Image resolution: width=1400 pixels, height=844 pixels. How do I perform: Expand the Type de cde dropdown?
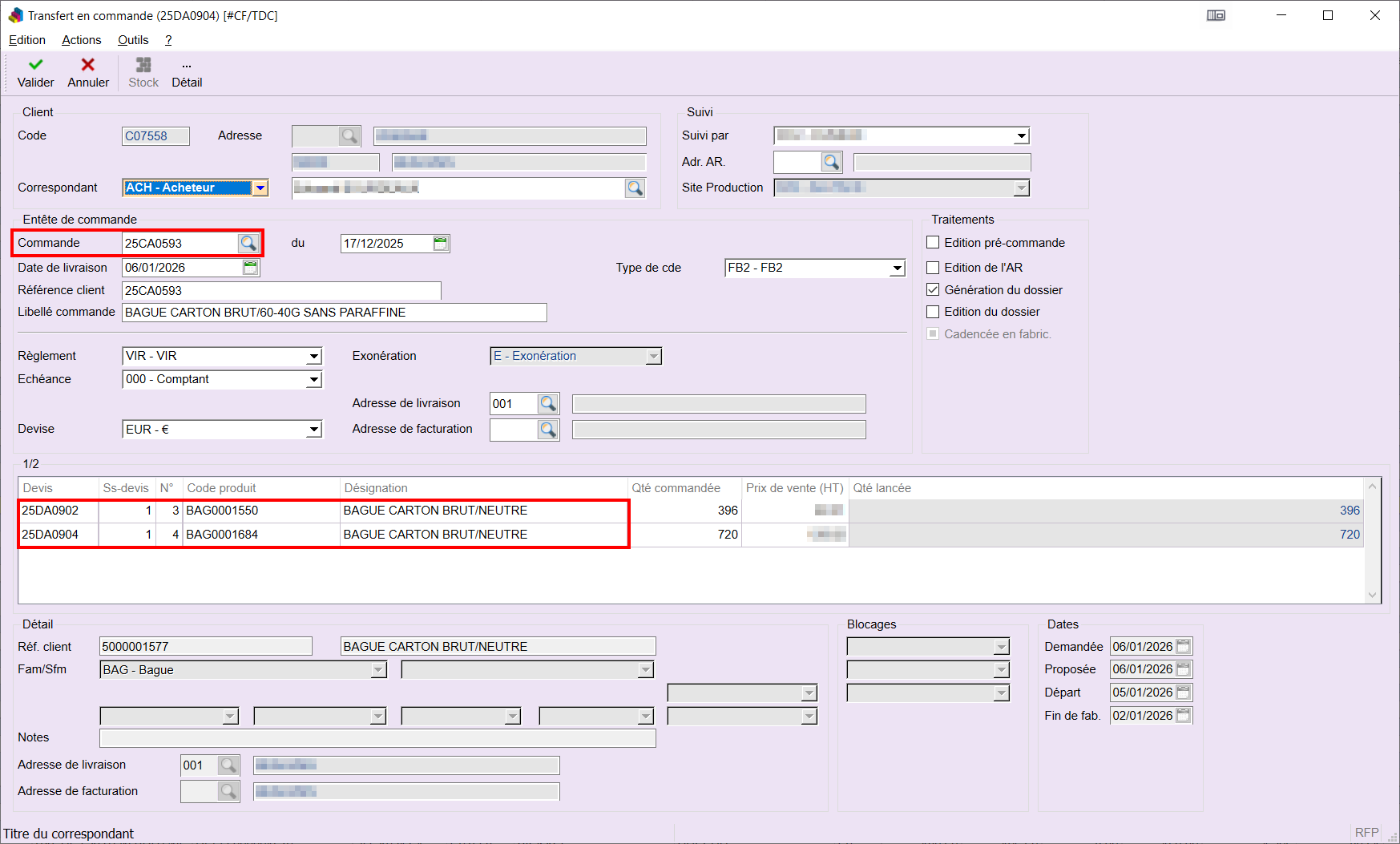pos(897,269)
